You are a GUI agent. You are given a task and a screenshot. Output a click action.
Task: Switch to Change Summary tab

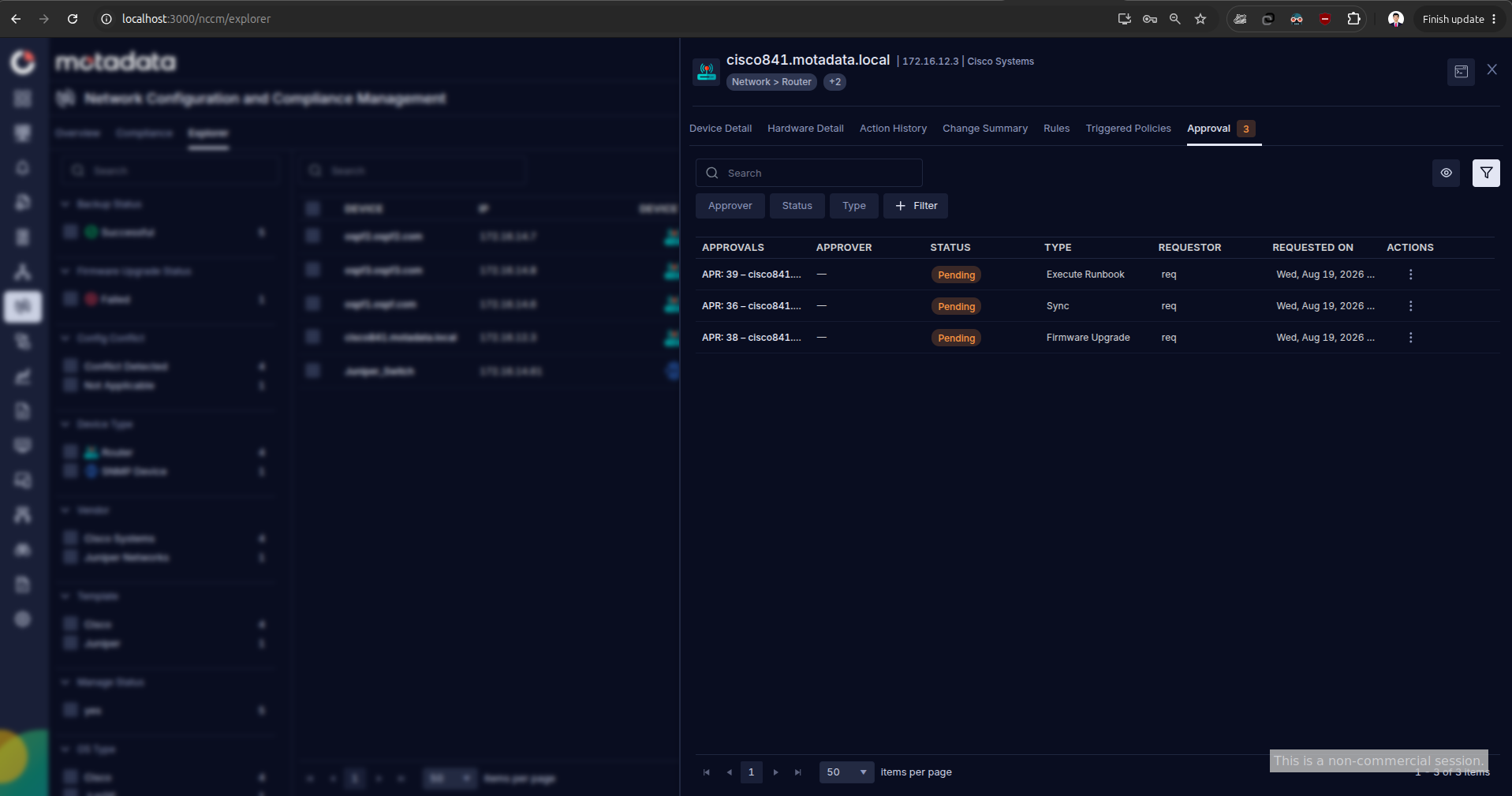coord(985,129)
